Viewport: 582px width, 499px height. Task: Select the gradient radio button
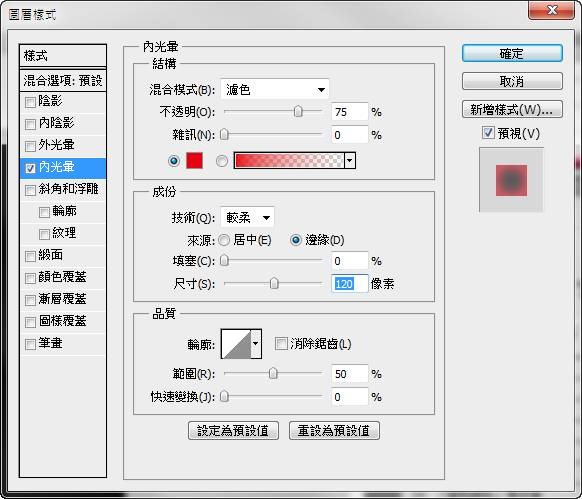222,161
